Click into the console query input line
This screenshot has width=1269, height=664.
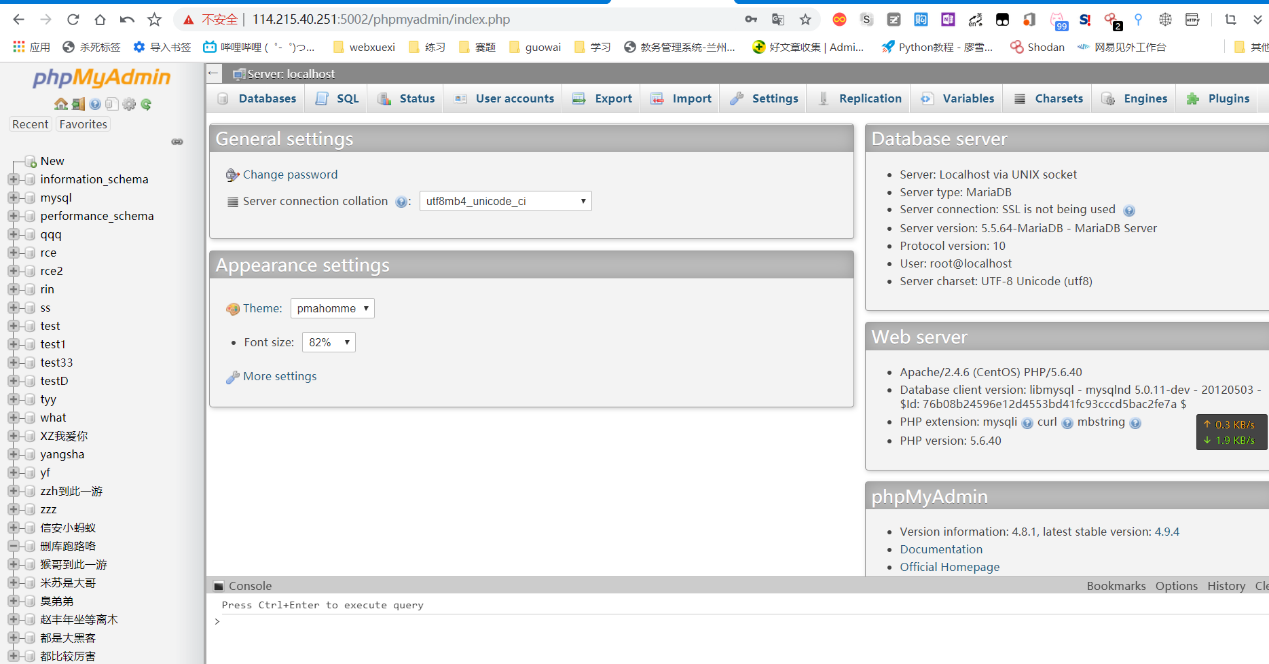coord(740,622)
